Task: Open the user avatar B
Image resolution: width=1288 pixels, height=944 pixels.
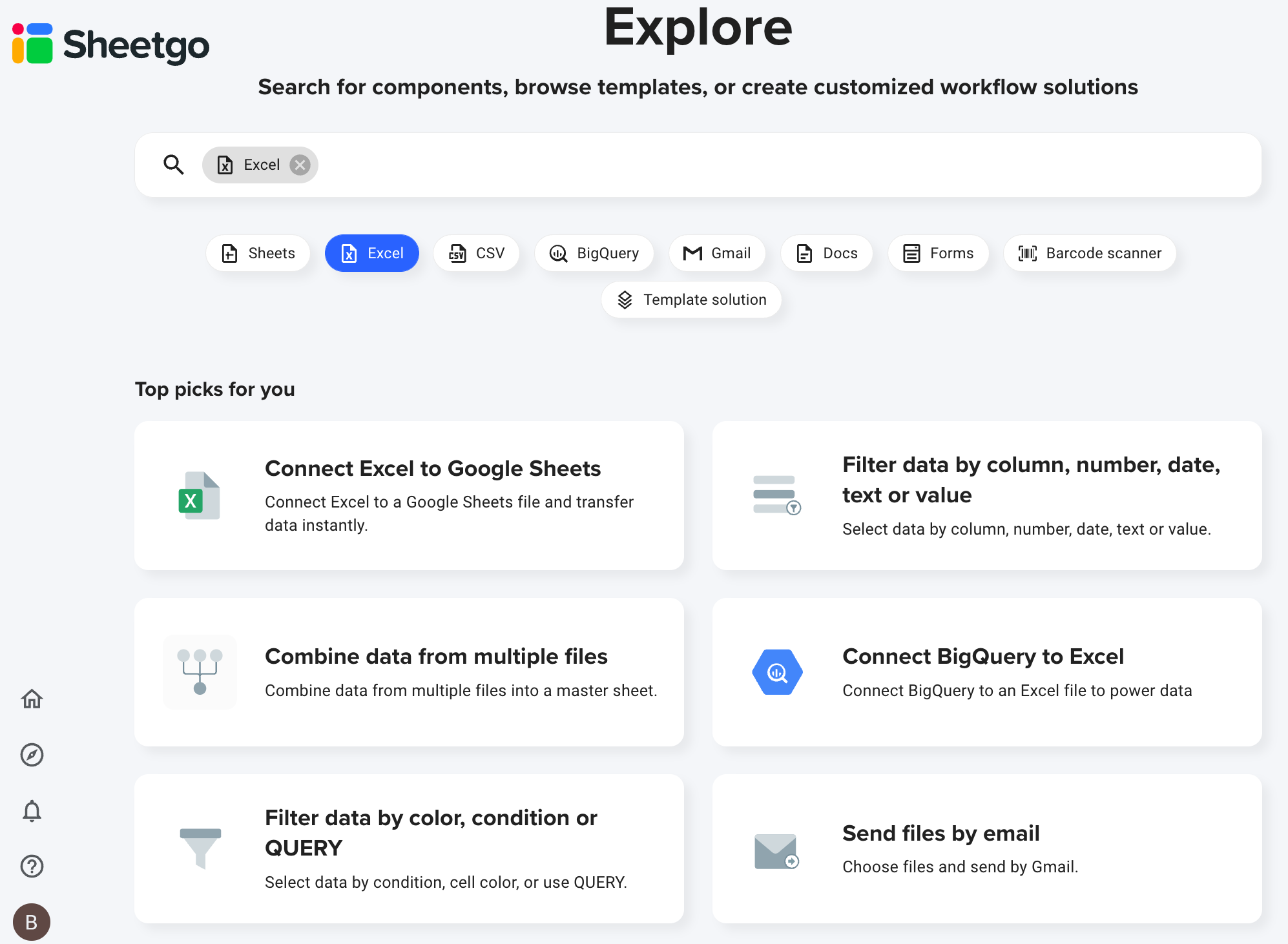Action: [x=32, y=922]
